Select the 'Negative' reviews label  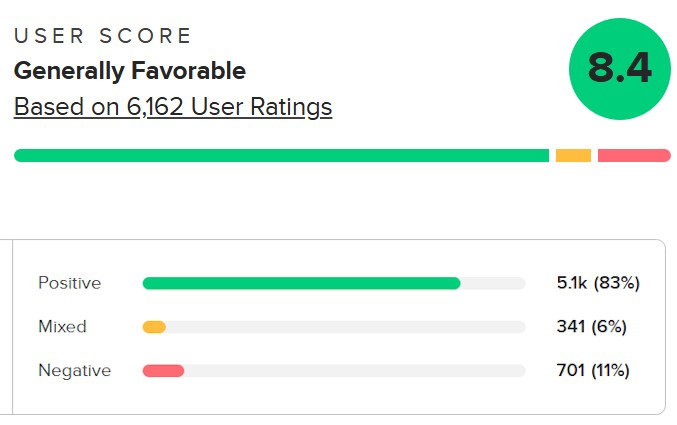pyautogui.click(x=74, y=370)
